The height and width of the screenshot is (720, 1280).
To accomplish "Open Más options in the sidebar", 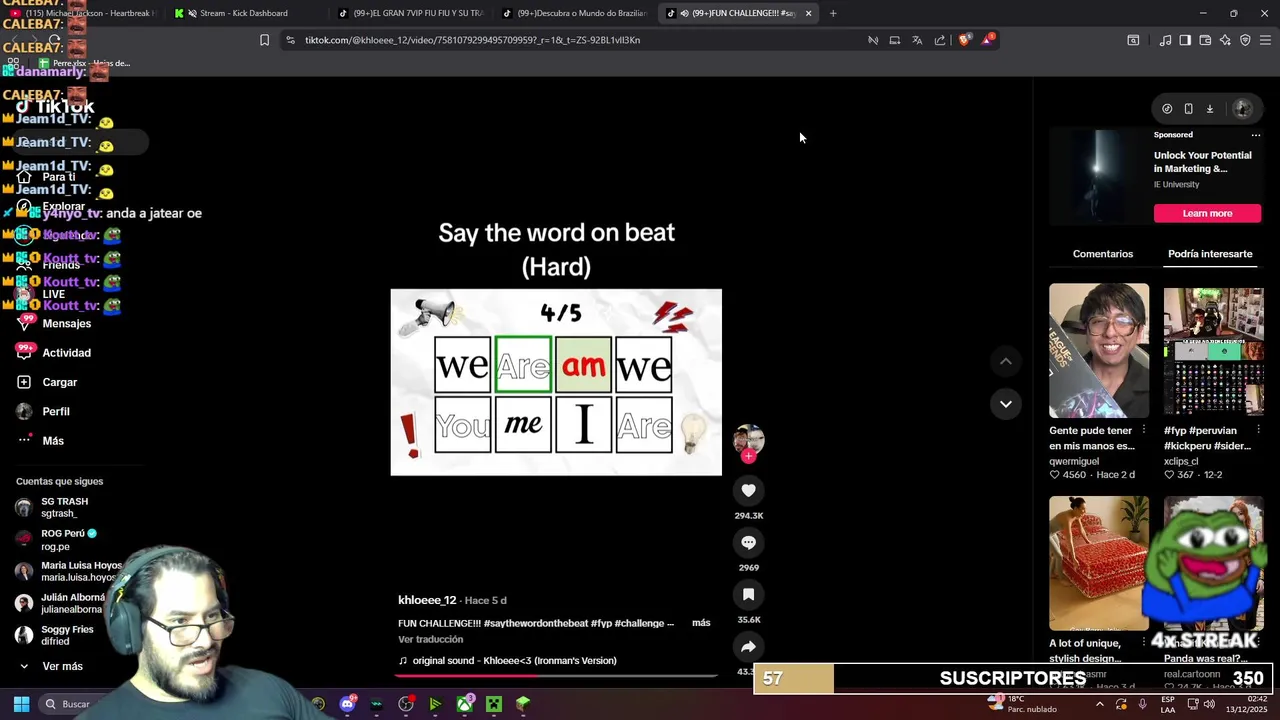I will click(x=52, y=440).
